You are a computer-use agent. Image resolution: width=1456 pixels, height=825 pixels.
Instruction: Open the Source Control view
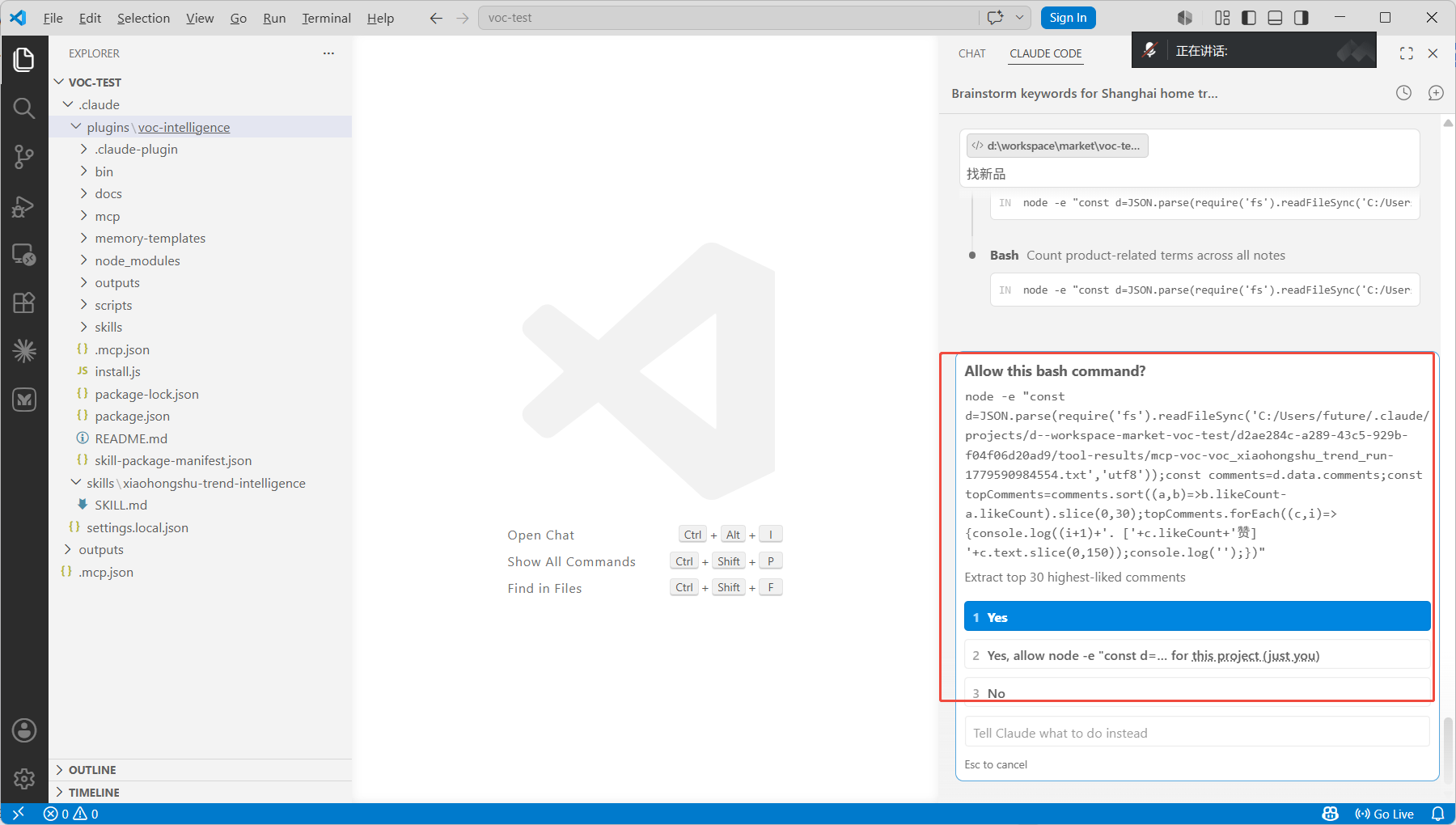click(24, 157)
